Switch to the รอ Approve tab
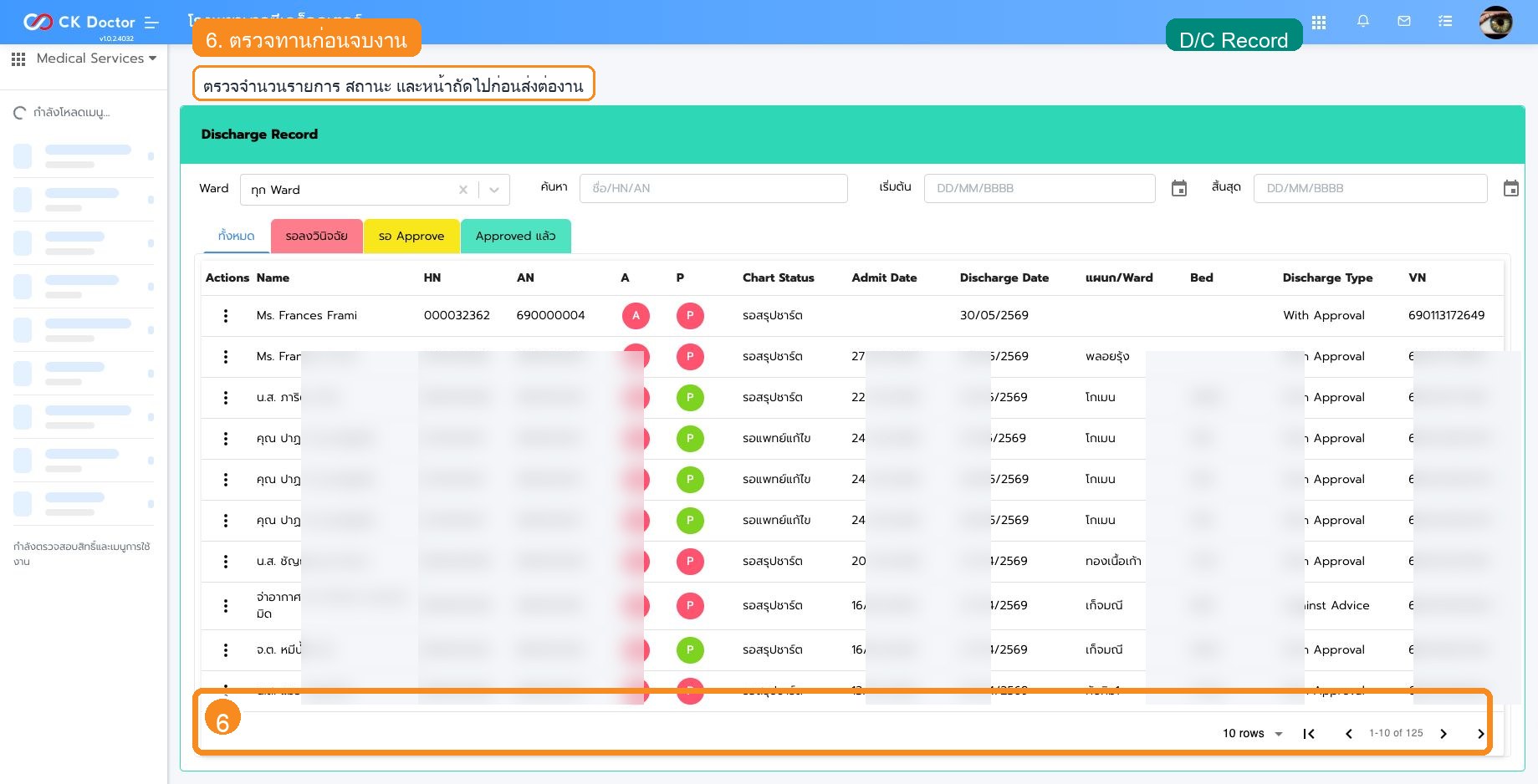Image resolution: width=1538 pixels, height=784 pixels. (411, 236)
